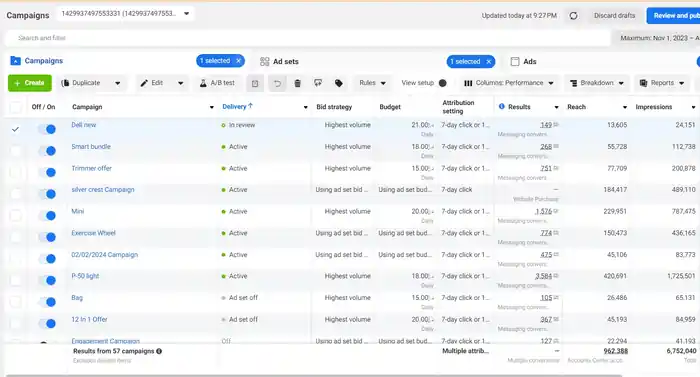Open the Reports dropdown
The height and width of the screenshot is (377, 700).
[x=662, y=83]
